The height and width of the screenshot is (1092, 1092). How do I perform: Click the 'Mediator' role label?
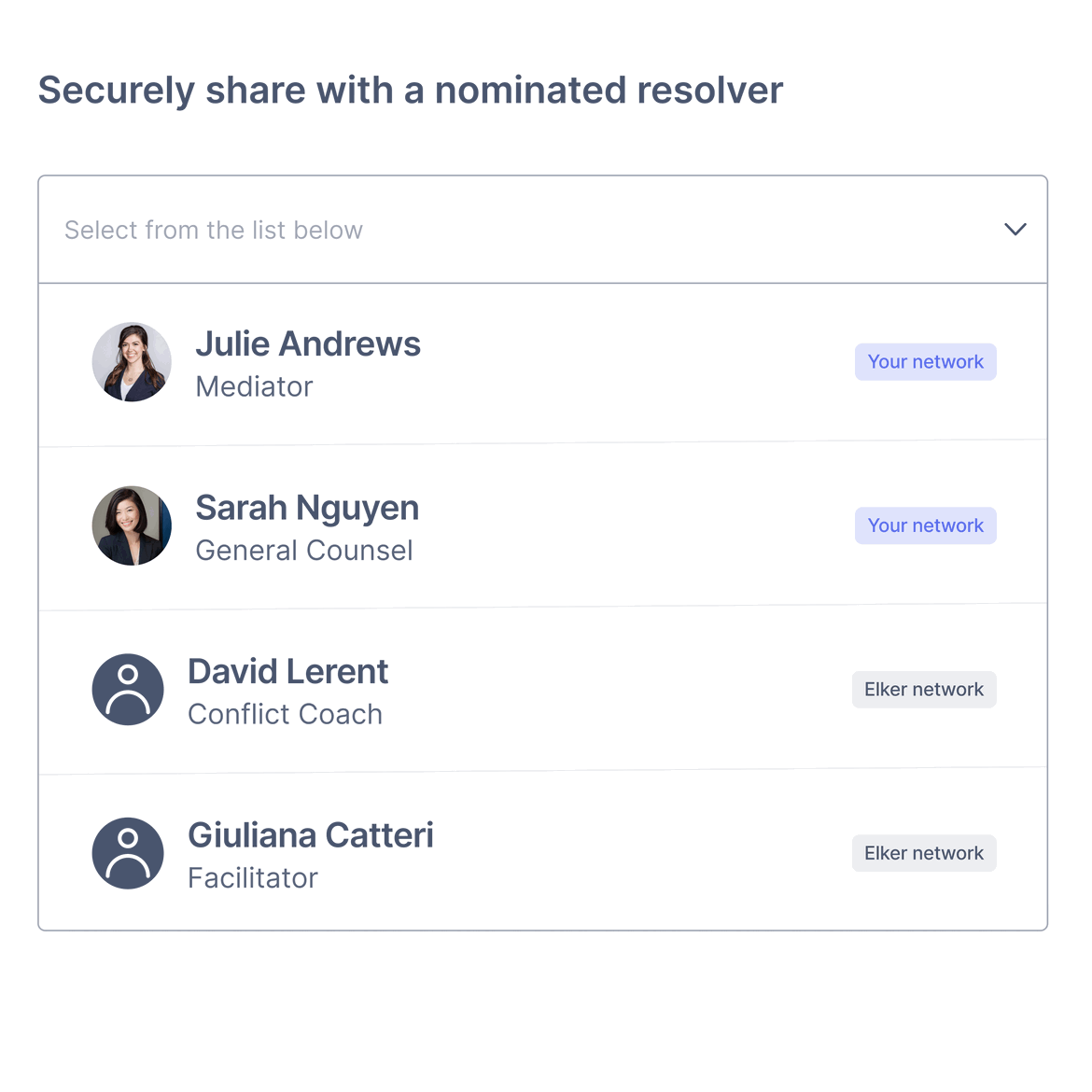point(254,386)
